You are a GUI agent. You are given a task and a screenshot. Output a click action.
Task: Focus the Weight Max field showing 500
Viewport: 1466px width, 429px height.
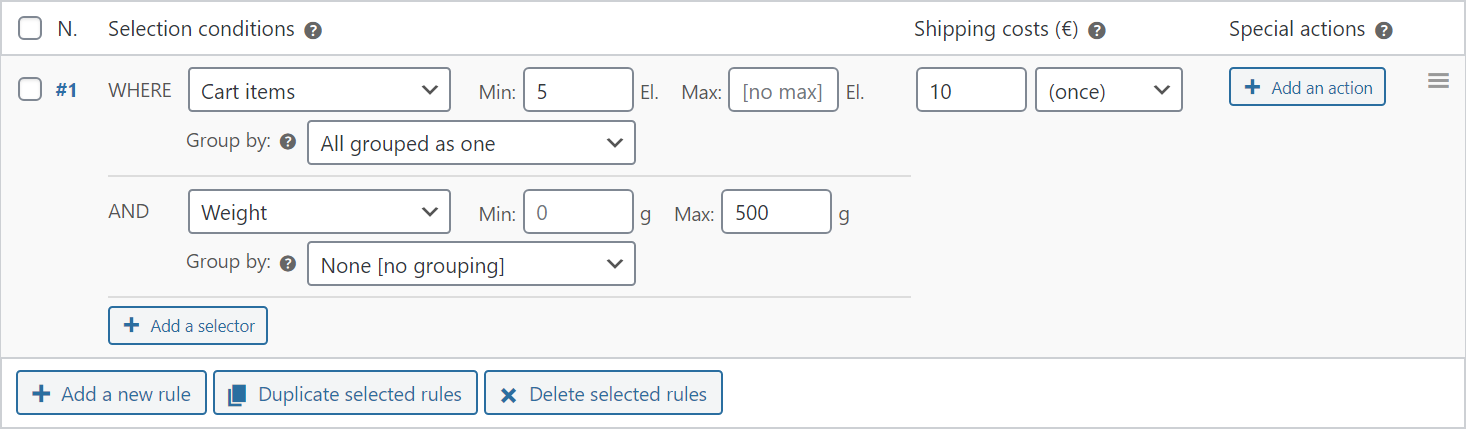pos(776,212)
